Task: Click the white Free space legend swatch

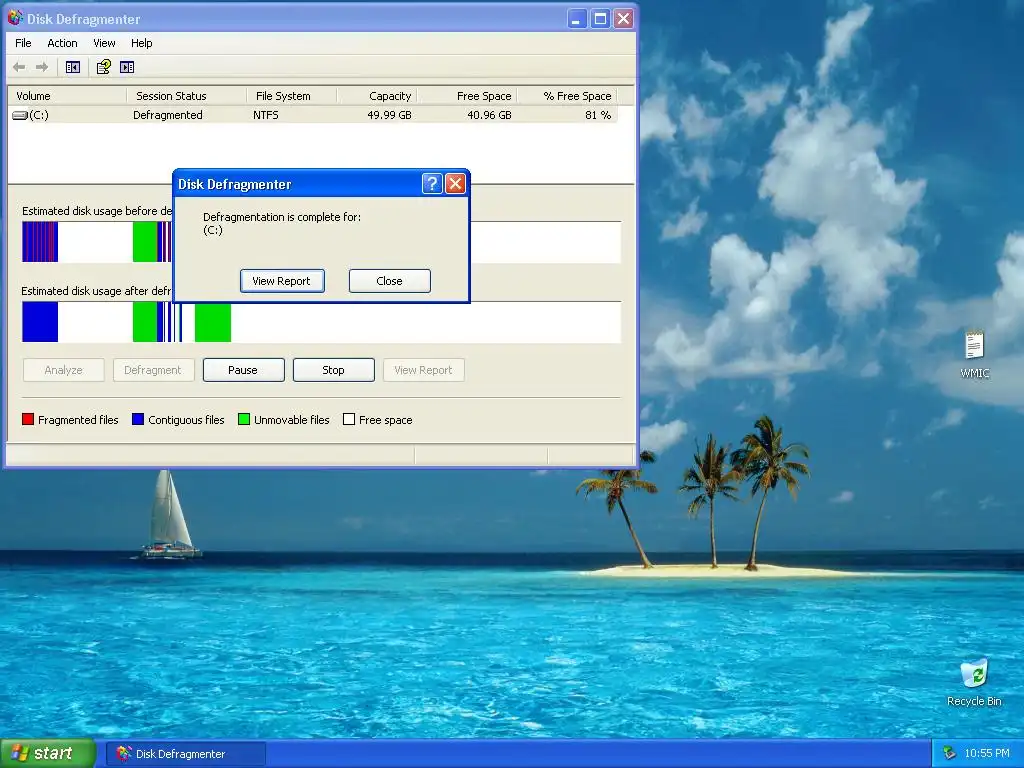Action: pos(349,419)
